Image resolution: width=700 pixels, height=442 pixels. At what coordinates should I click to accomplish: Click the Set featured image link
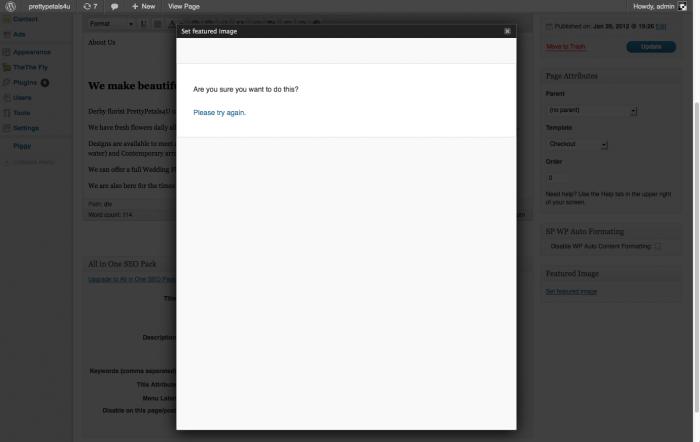(571, 292)
